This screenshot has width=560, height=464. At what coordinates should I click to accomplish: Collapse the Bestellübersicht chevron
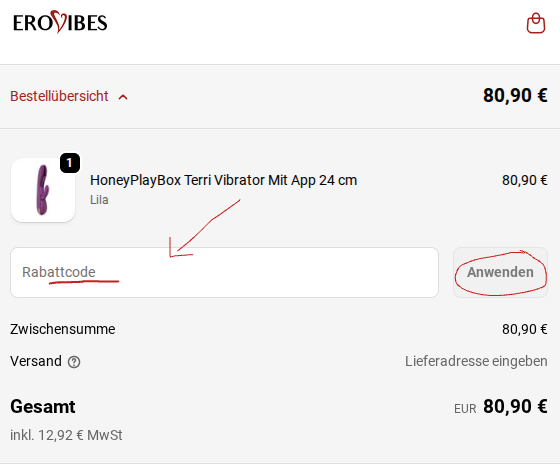pos(123,97)
